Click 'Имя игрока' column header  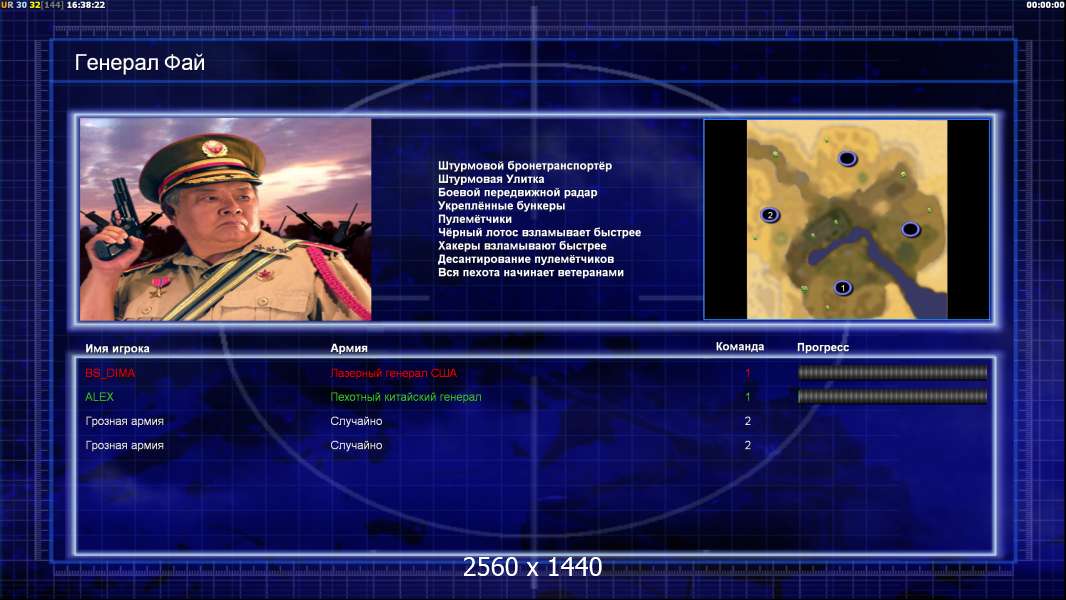tap(117, 349)
